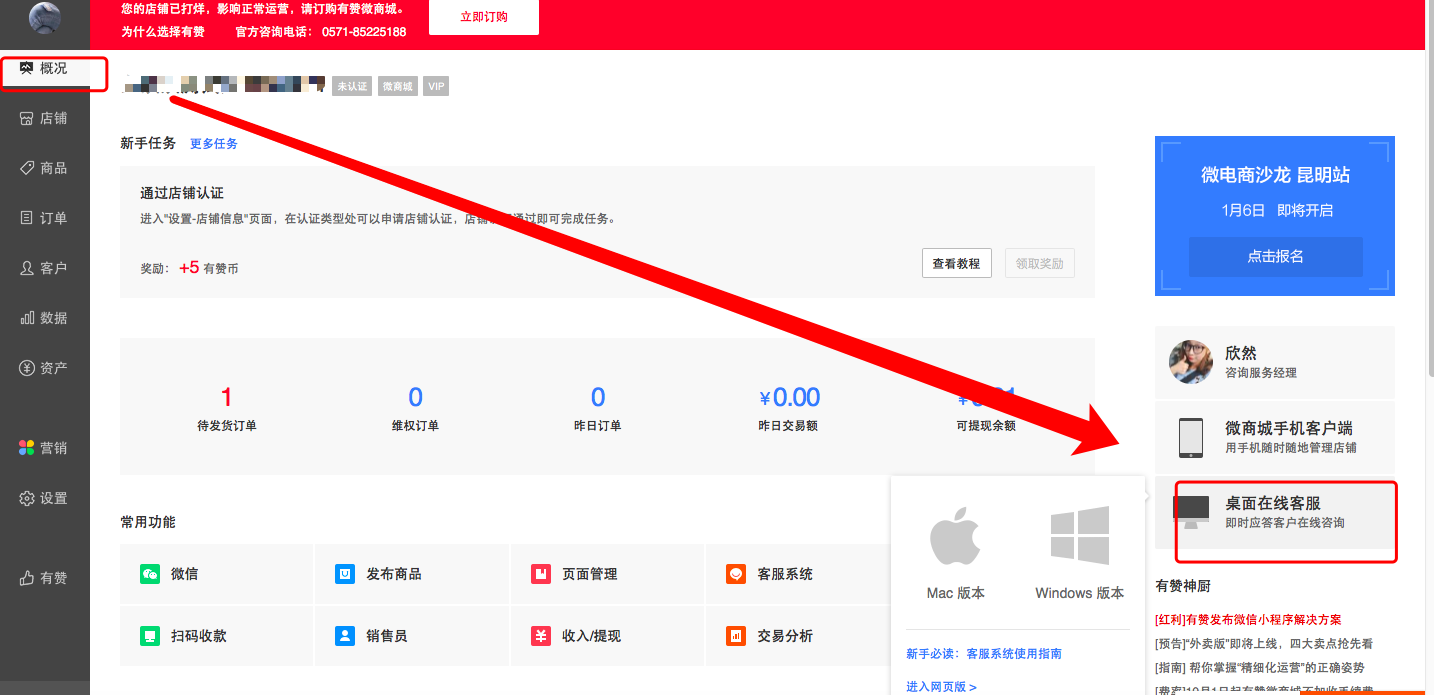Click the 微电商沙龙 昆明站 banner title

tap(1275, 175)
